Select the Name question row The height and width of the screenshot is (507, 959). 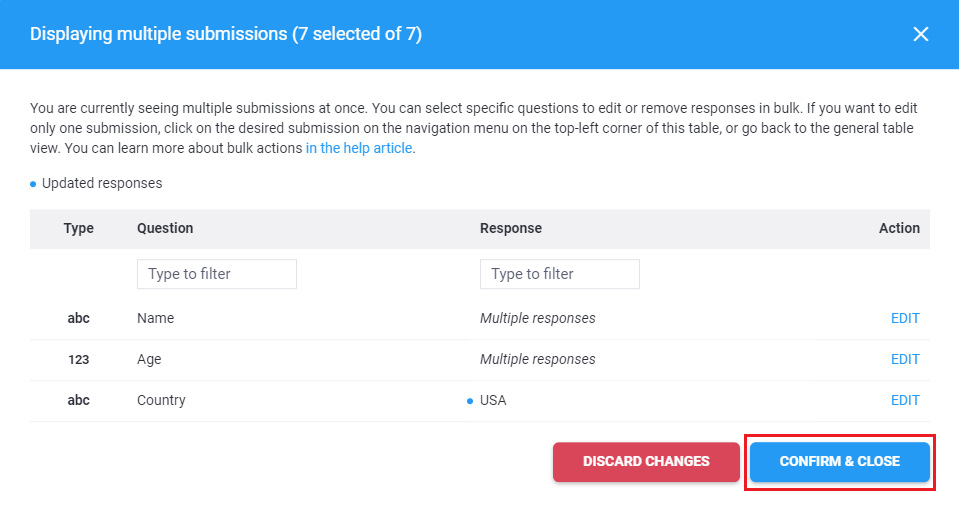pyautogui.click(x=155, y=318)
